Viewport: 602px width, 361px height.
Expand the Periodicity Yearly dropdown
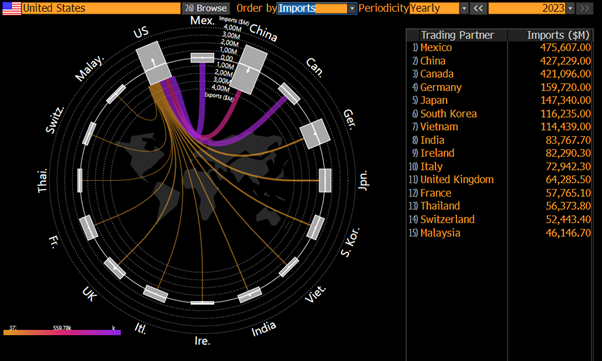tap(438, 8)
